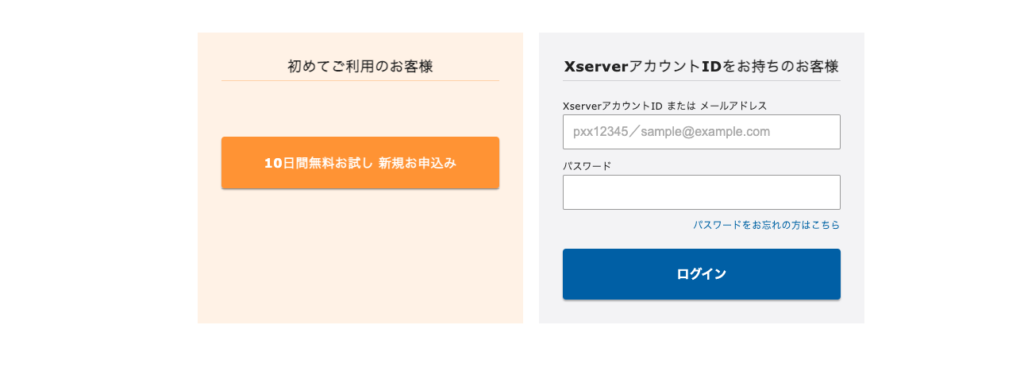Focus the XserverアカウントID or email field
Screen dimensions: 1024x383
coord(701,132)
